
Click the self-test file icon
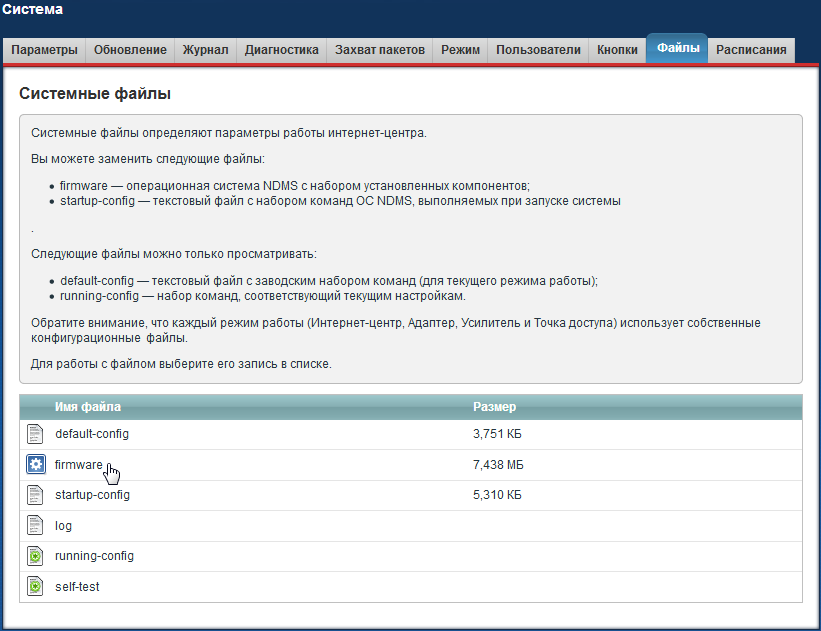(36, 587)
